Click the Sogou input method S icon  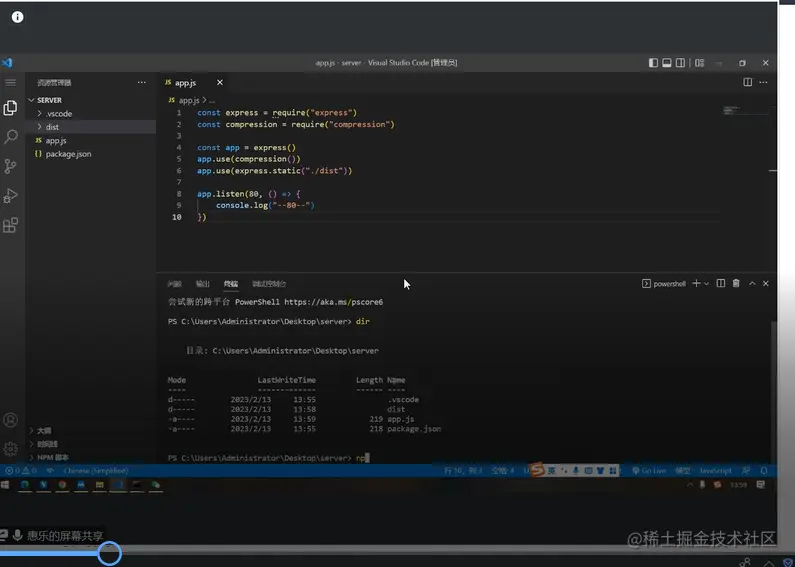(537, 470)
